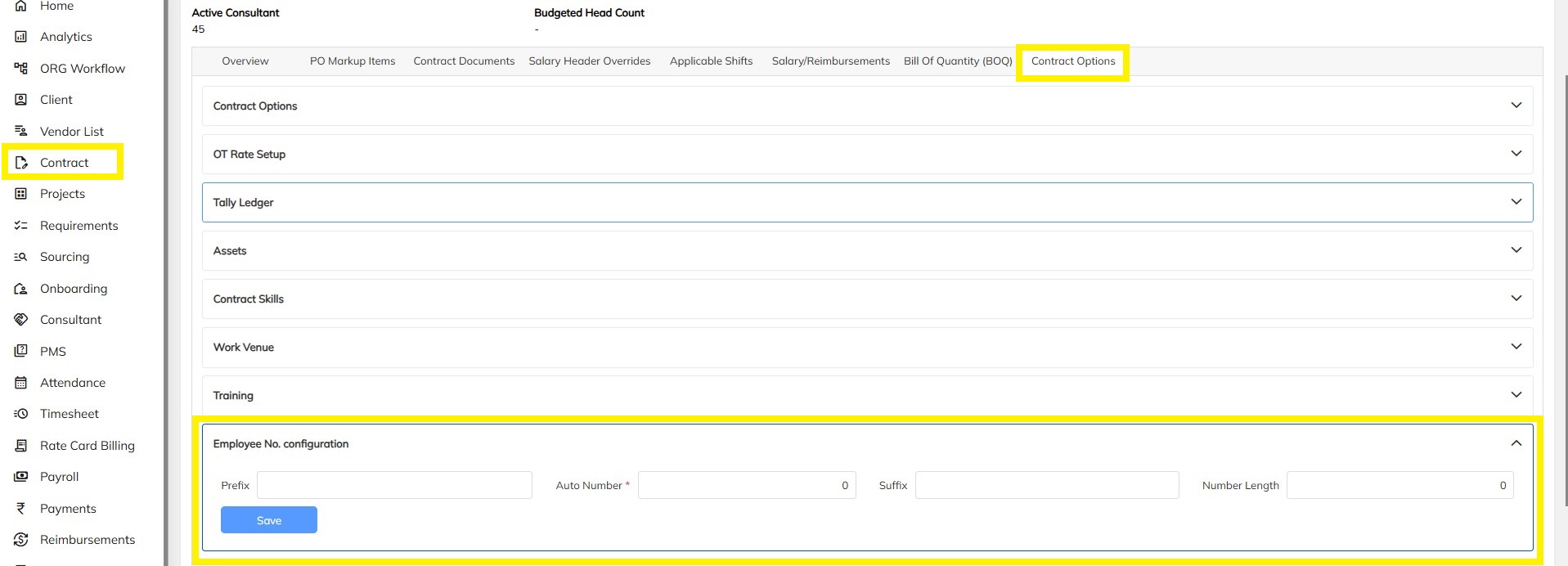Click the Reimbursements icon
The width and height of the screenshot is (1568, 566).
click(21, 540)
